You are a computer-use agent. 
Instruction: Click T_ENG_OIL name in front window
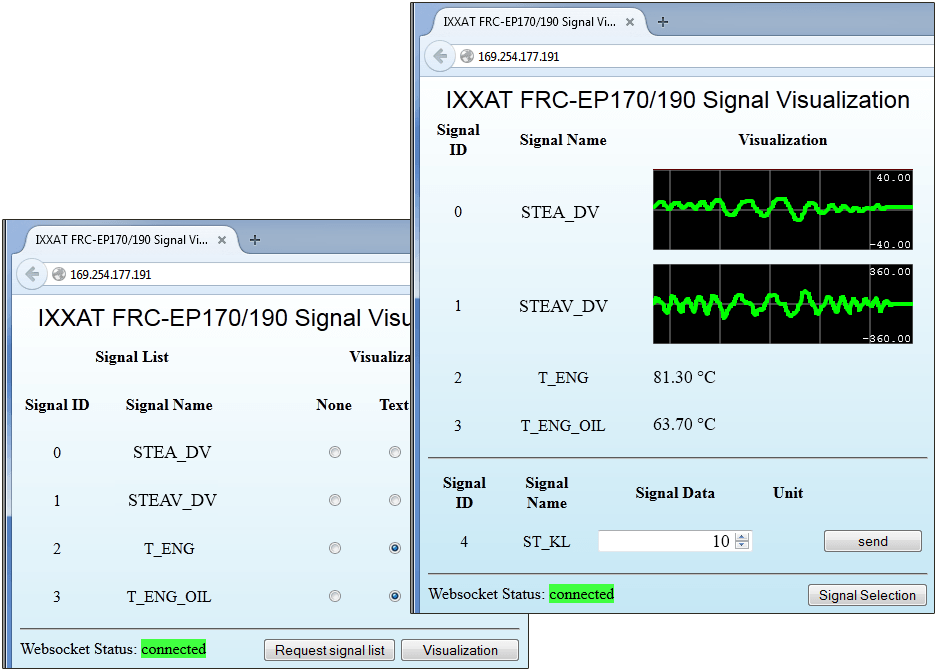[x=563, y=425]
